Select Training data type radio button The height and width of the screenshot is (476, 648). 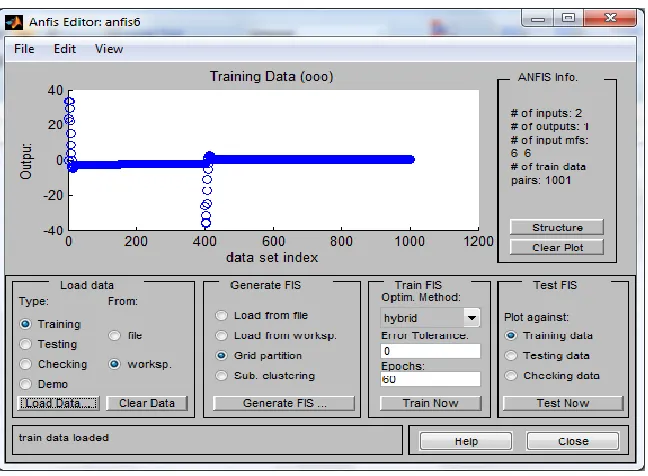(26, 324)
